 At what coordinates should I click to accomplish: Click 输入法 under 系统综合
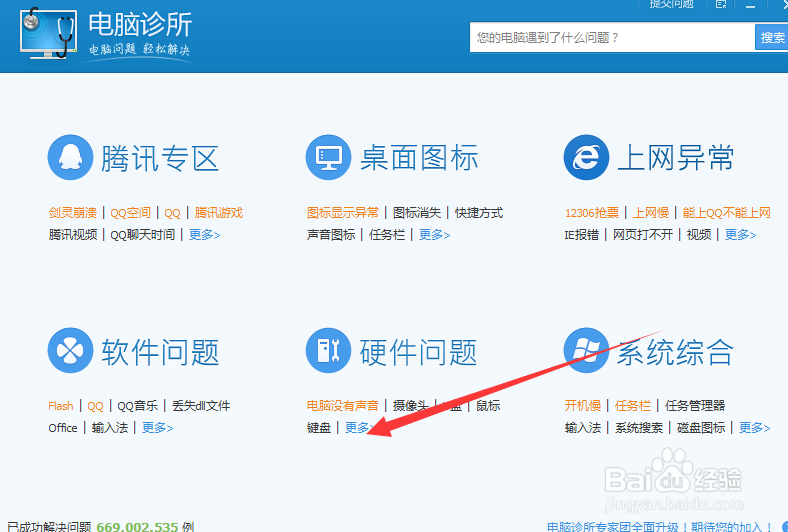click(x=583, y=428)
